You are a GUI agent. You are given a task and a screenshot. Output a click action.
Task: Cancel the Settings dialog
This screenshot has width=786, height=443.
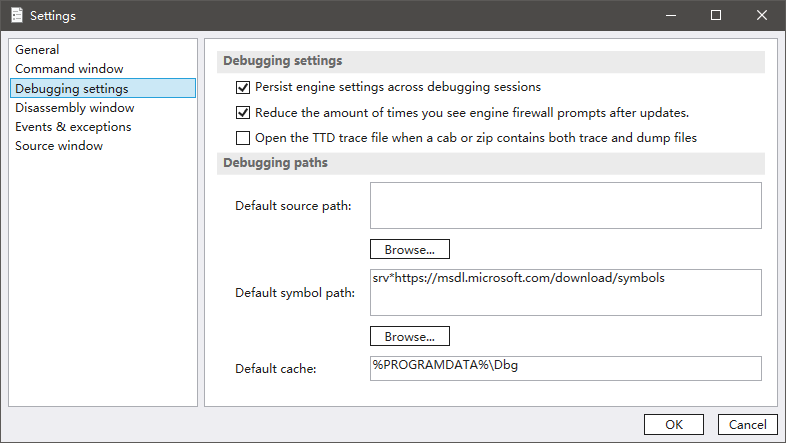(x=747, y=424)
